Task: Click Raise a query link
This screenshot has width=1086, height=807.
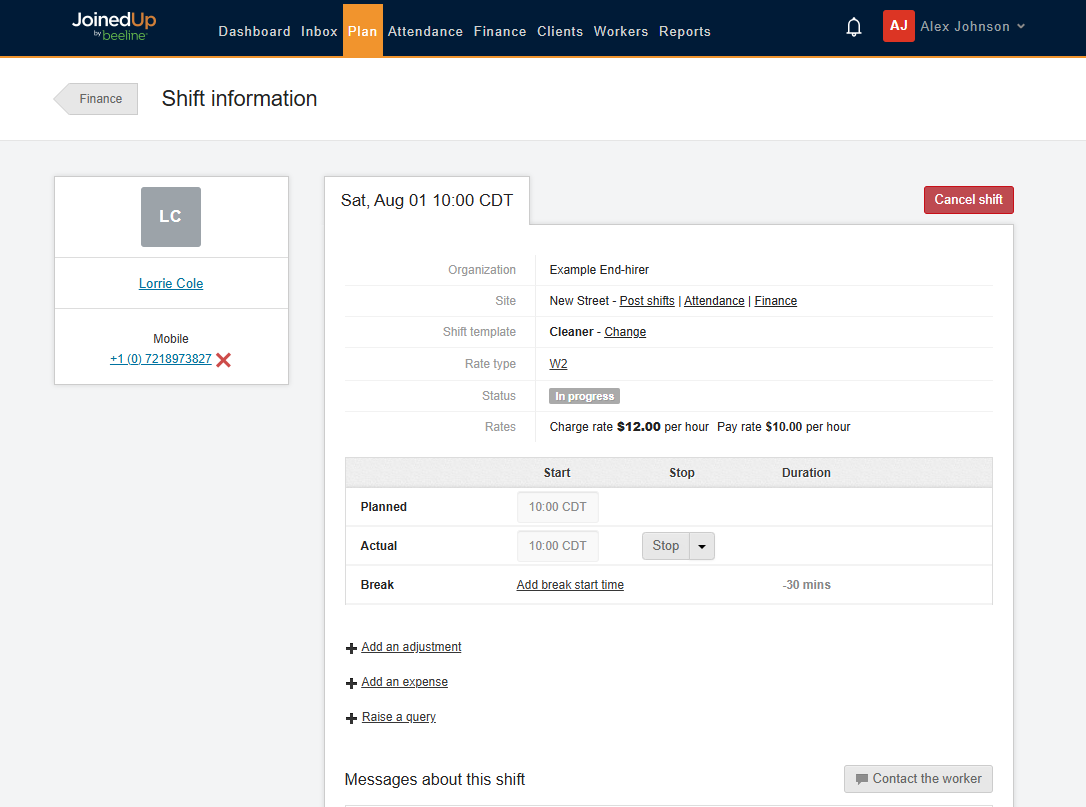Action: tap(399, 717)
